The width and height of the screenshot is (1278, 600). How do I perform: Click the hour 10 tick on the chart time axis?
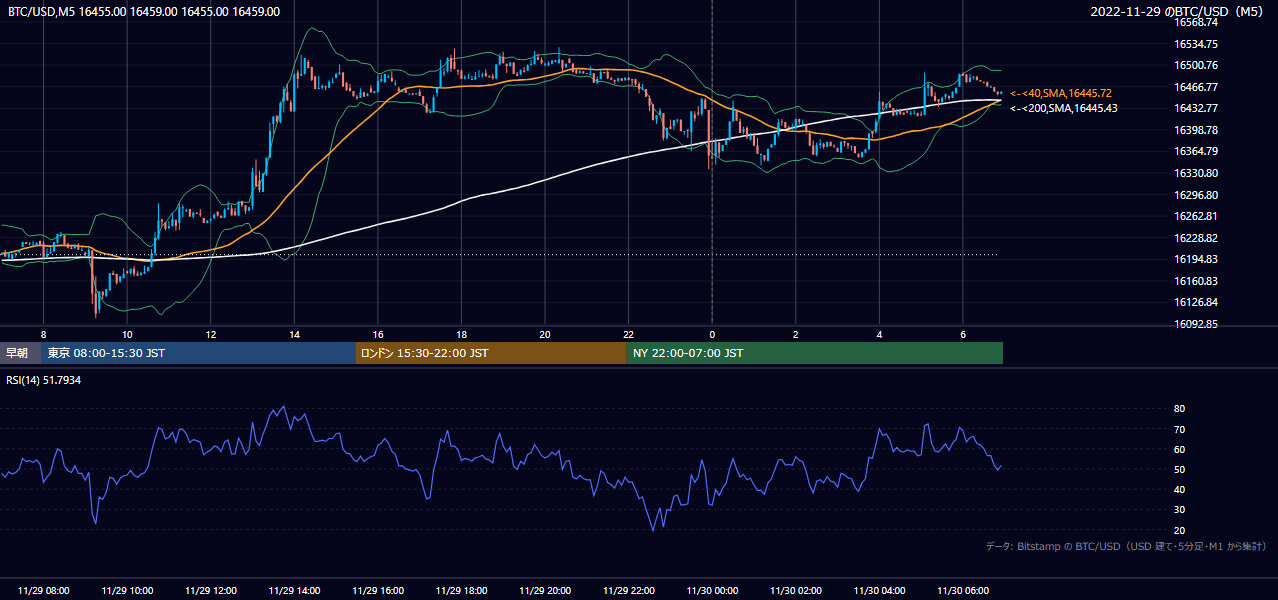tap(127, 334)
